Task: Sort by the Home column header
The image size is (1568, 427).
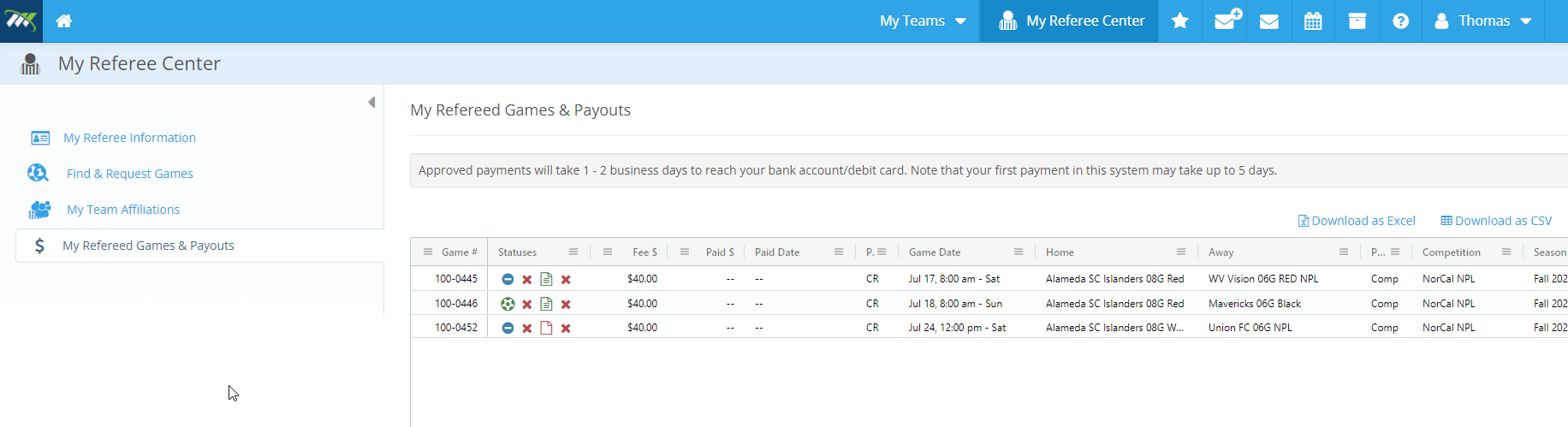Action: [1060, 252]
